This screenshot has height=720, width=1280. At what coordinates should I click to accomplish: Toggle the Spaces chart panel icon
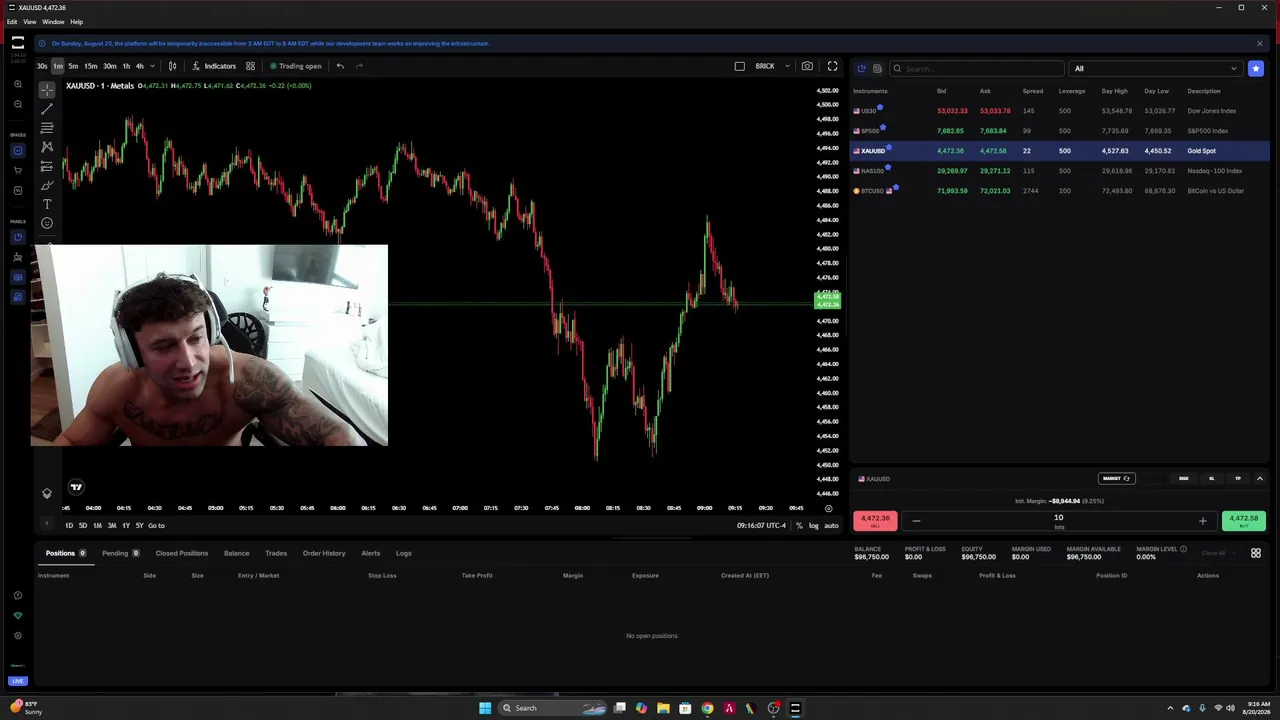pyautogui.click(x=18, y=150)
